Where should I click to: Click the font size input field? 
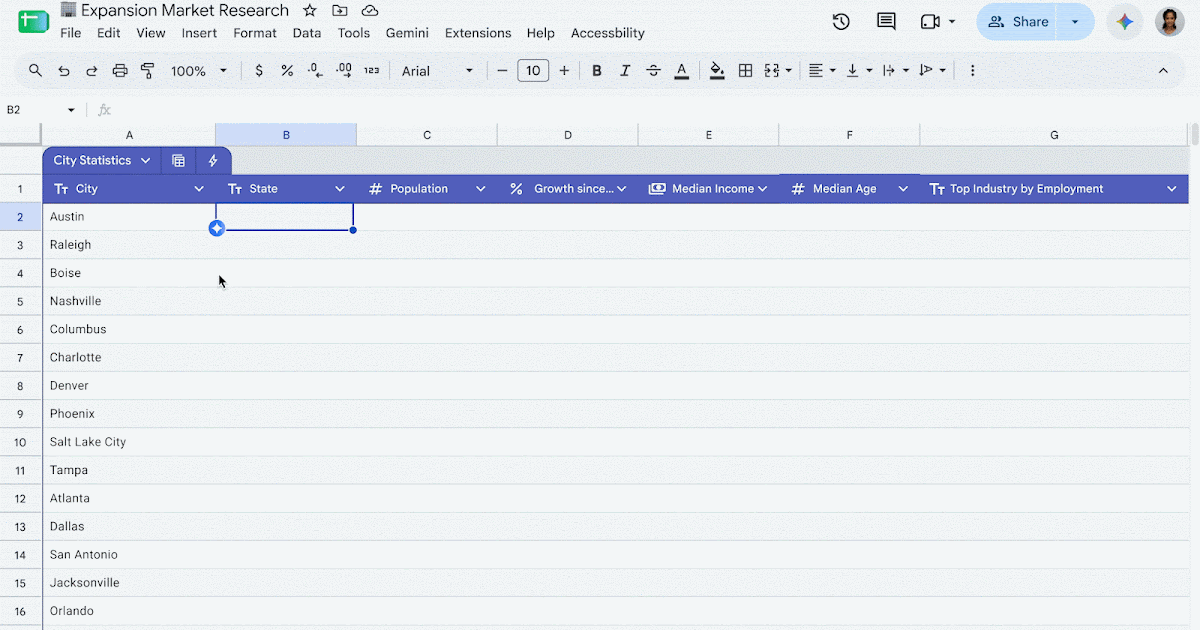533,71
